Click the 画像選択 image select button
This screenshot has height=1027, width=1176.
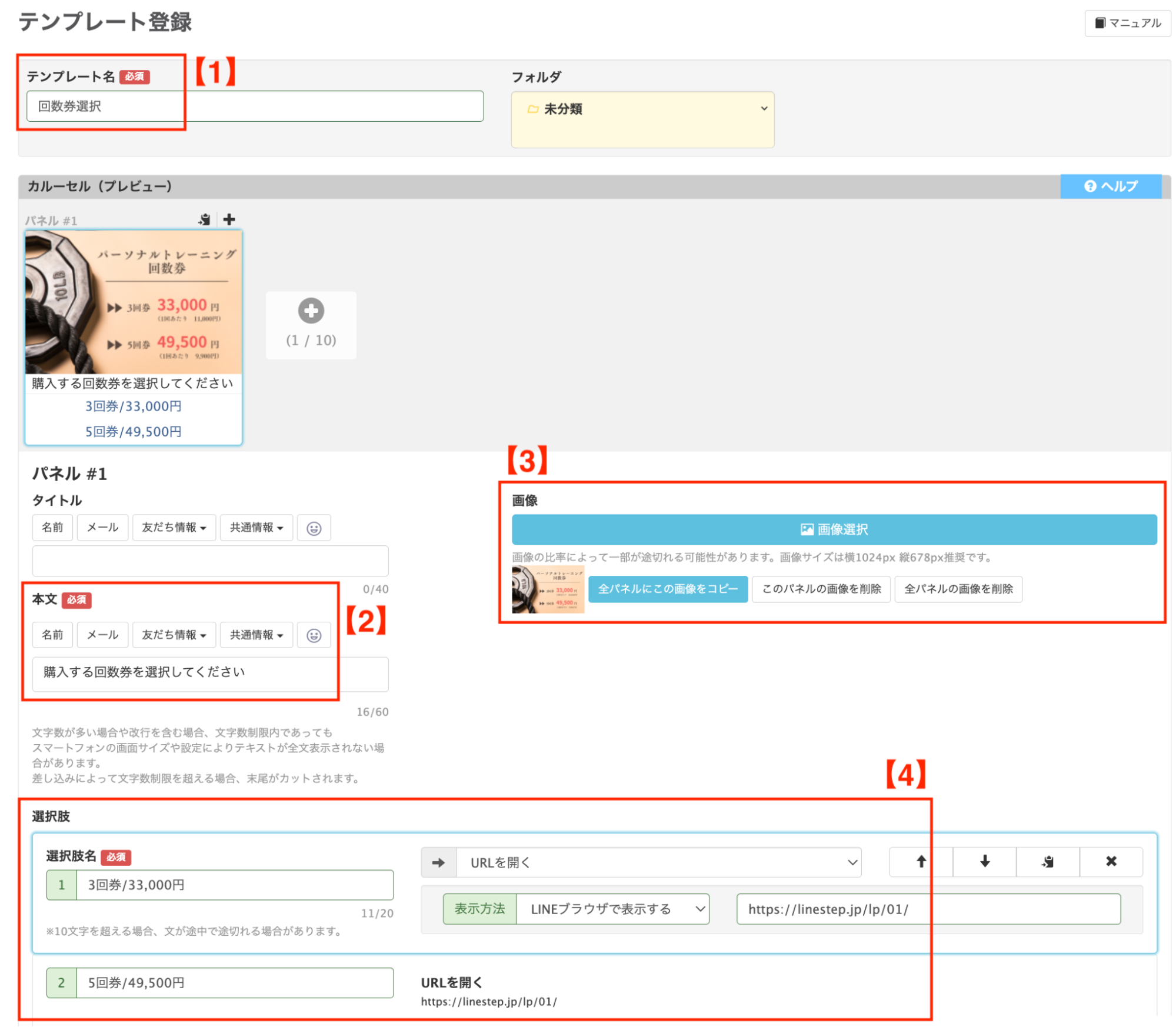[834, 529]
